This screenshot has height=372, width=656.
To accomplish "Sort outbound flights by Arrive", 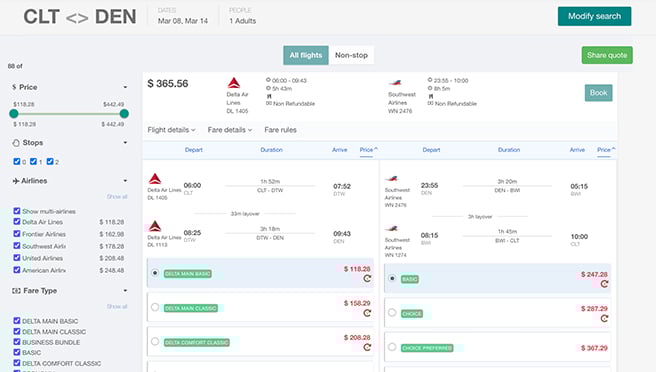I will point(340,150).
